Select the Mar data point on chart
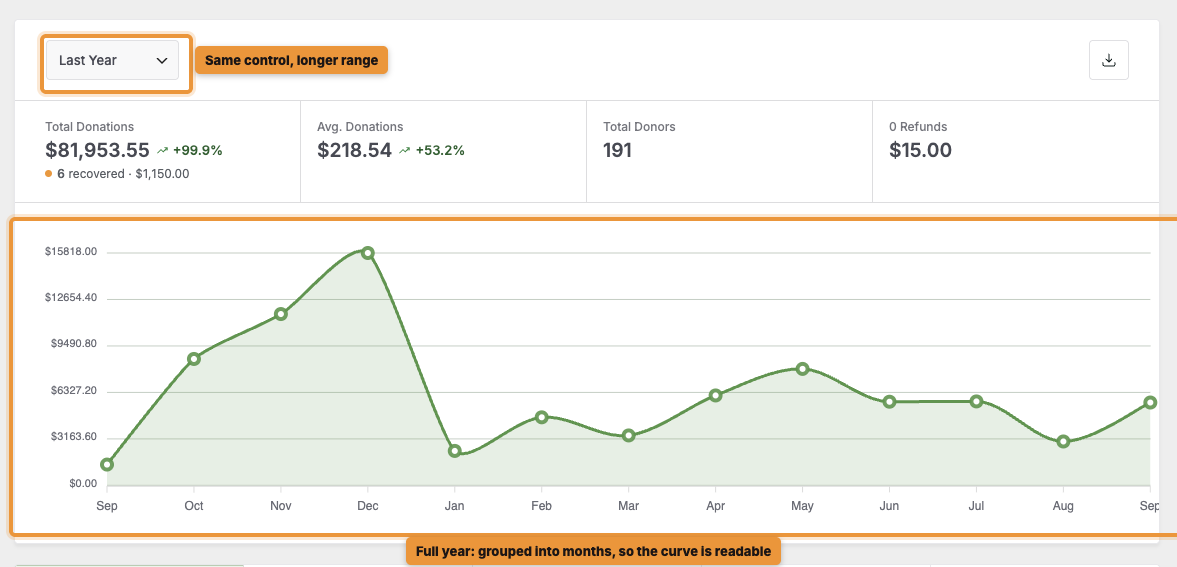Screen dimensions: 1177x567 tap(629, 436)
